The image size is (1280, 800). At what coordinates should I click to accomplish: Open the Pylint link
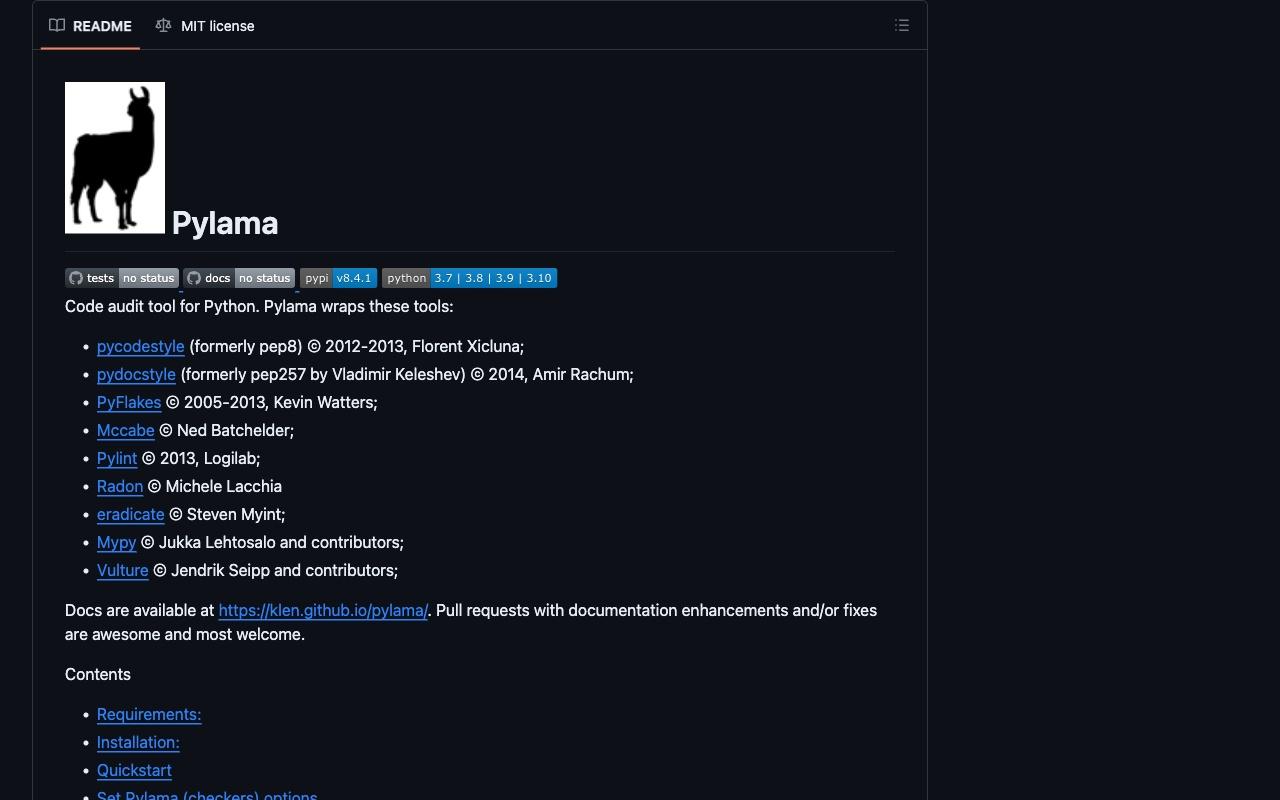click(x=117, y=458)
